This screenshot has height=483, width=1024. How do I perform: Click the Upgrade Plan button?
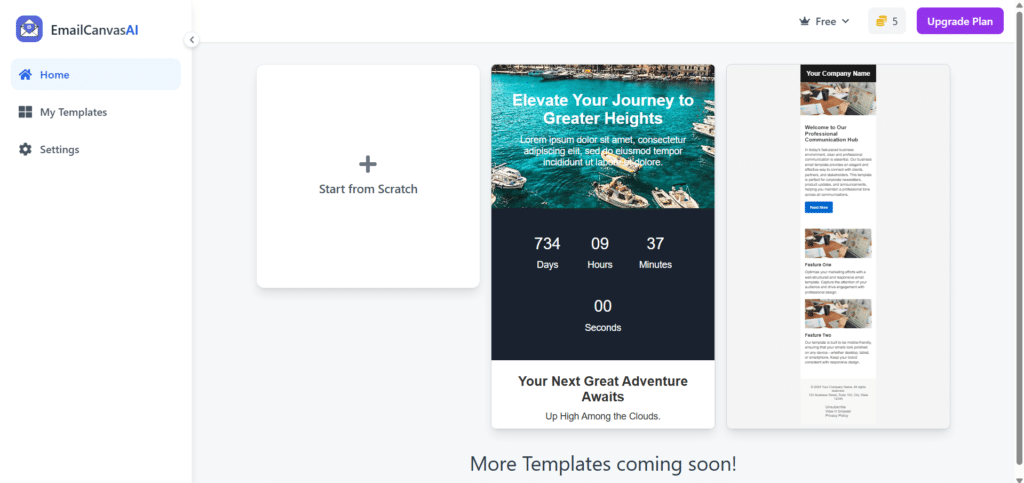[x=960, y=22]
